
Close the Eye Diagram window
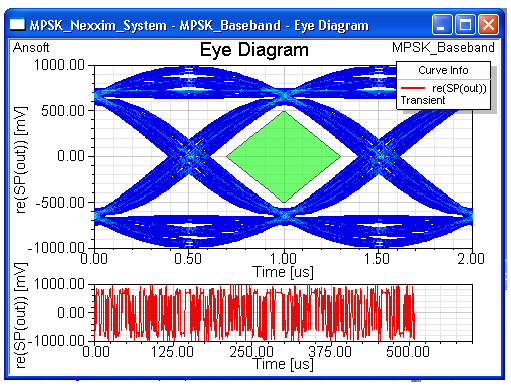(x=488, y=25)
